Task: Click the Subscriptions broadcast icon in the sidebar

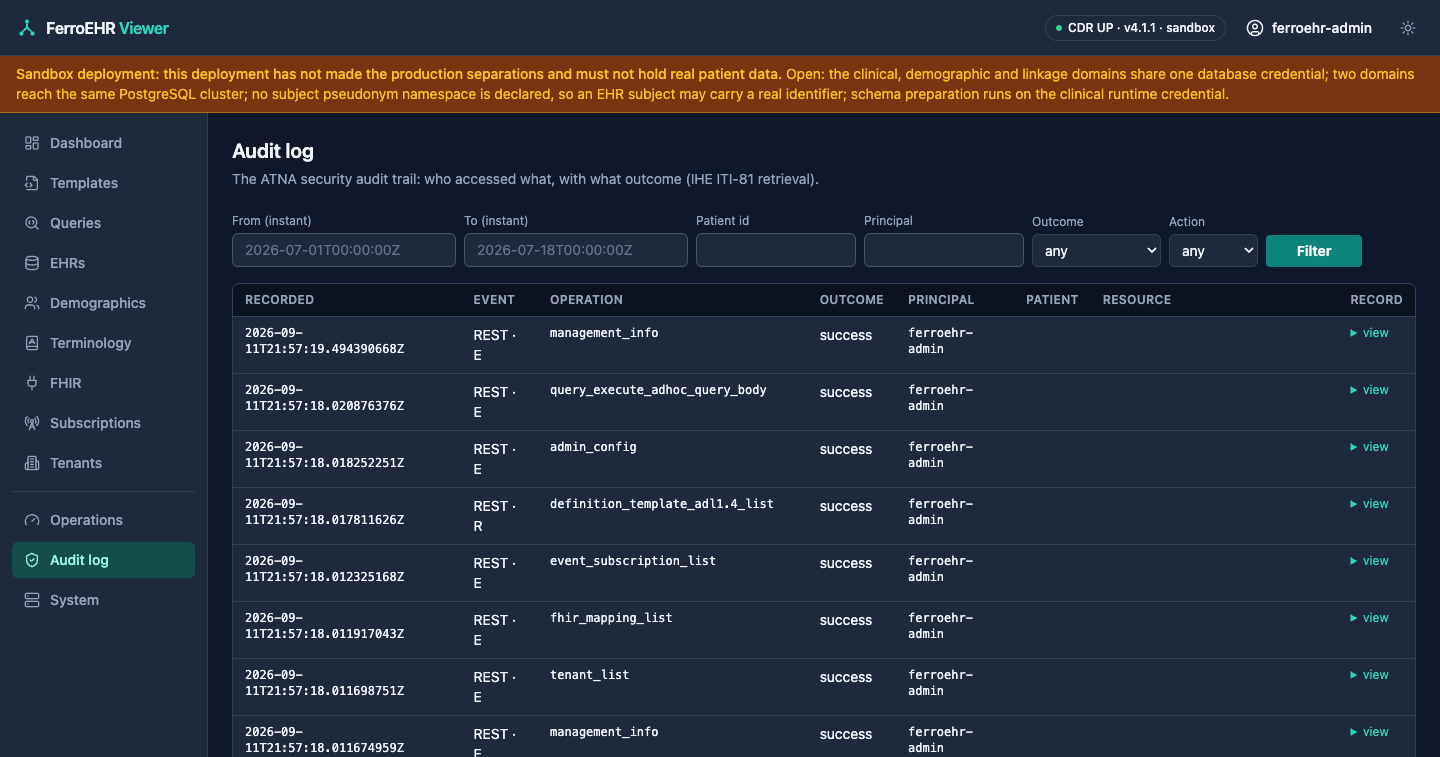Action: click(x=32, y=423)
